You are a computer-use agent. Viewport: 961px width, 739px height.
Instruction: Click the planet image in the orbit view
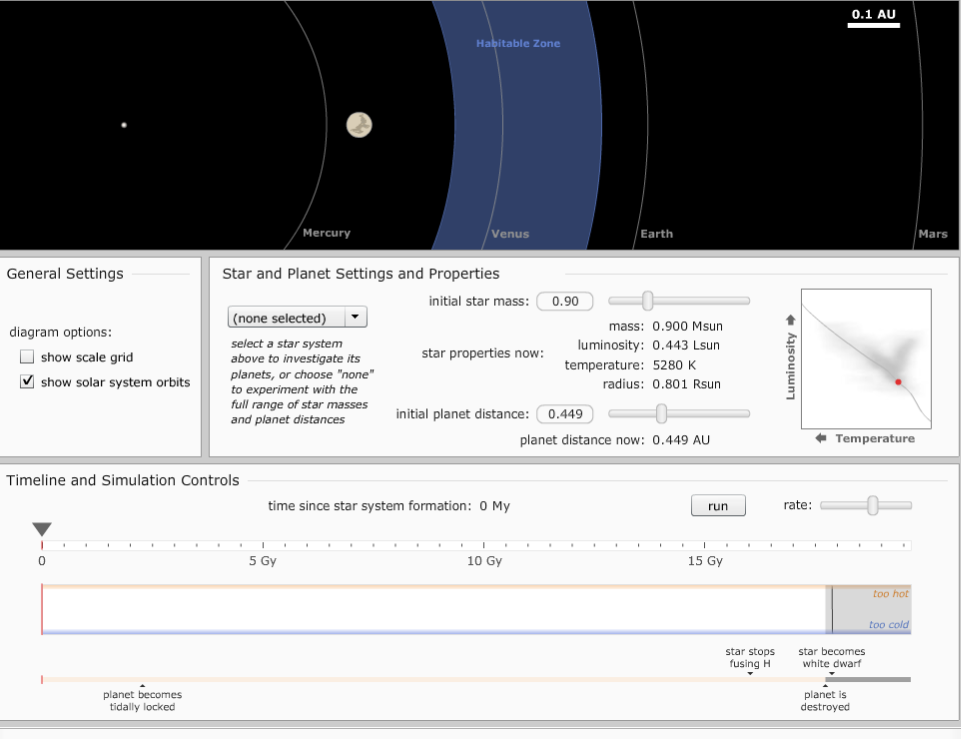pyautogui.click(x=359, y=124)
